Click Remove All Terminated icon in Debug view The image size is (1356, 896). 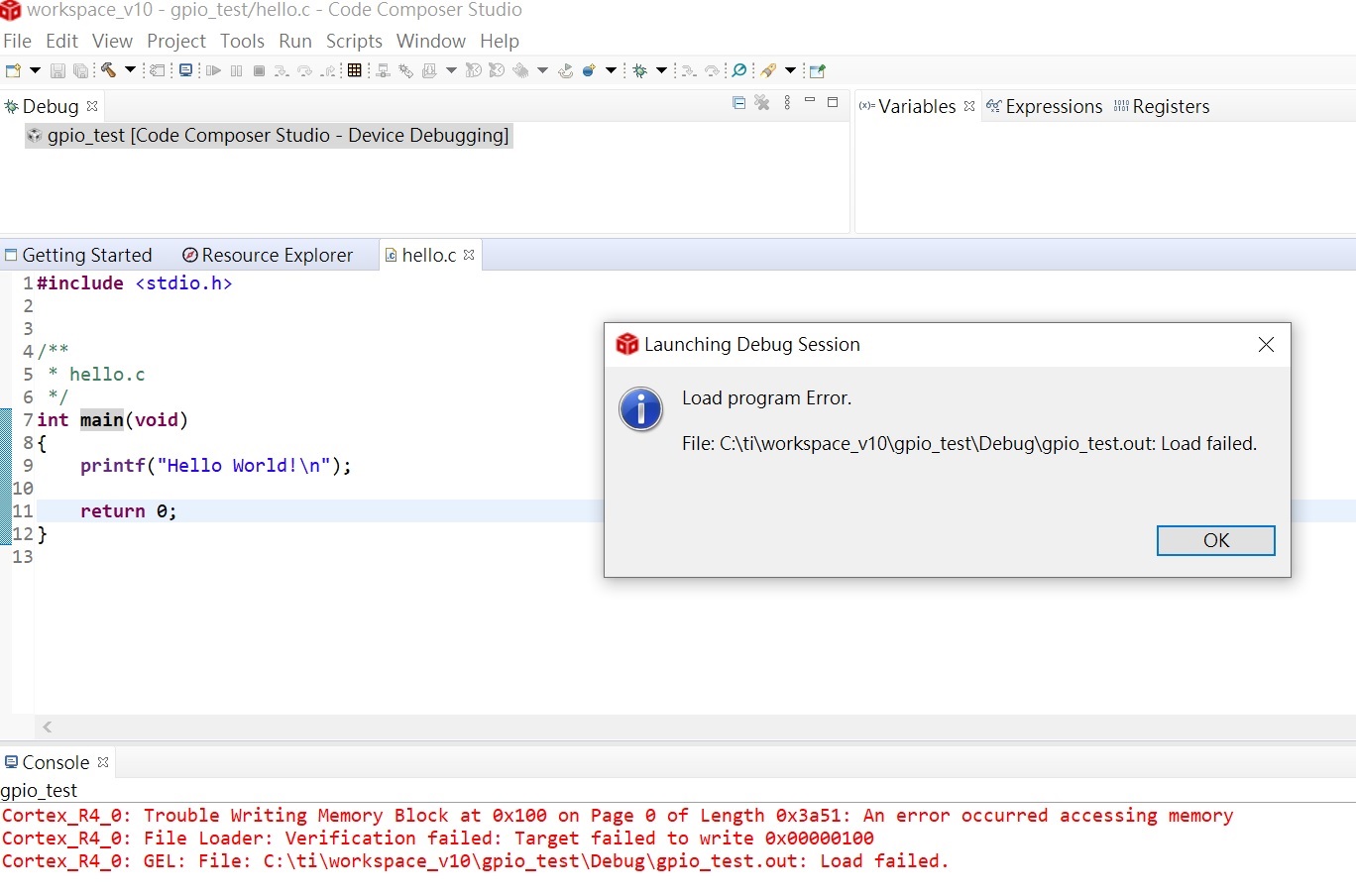click(x=762, y=102)
